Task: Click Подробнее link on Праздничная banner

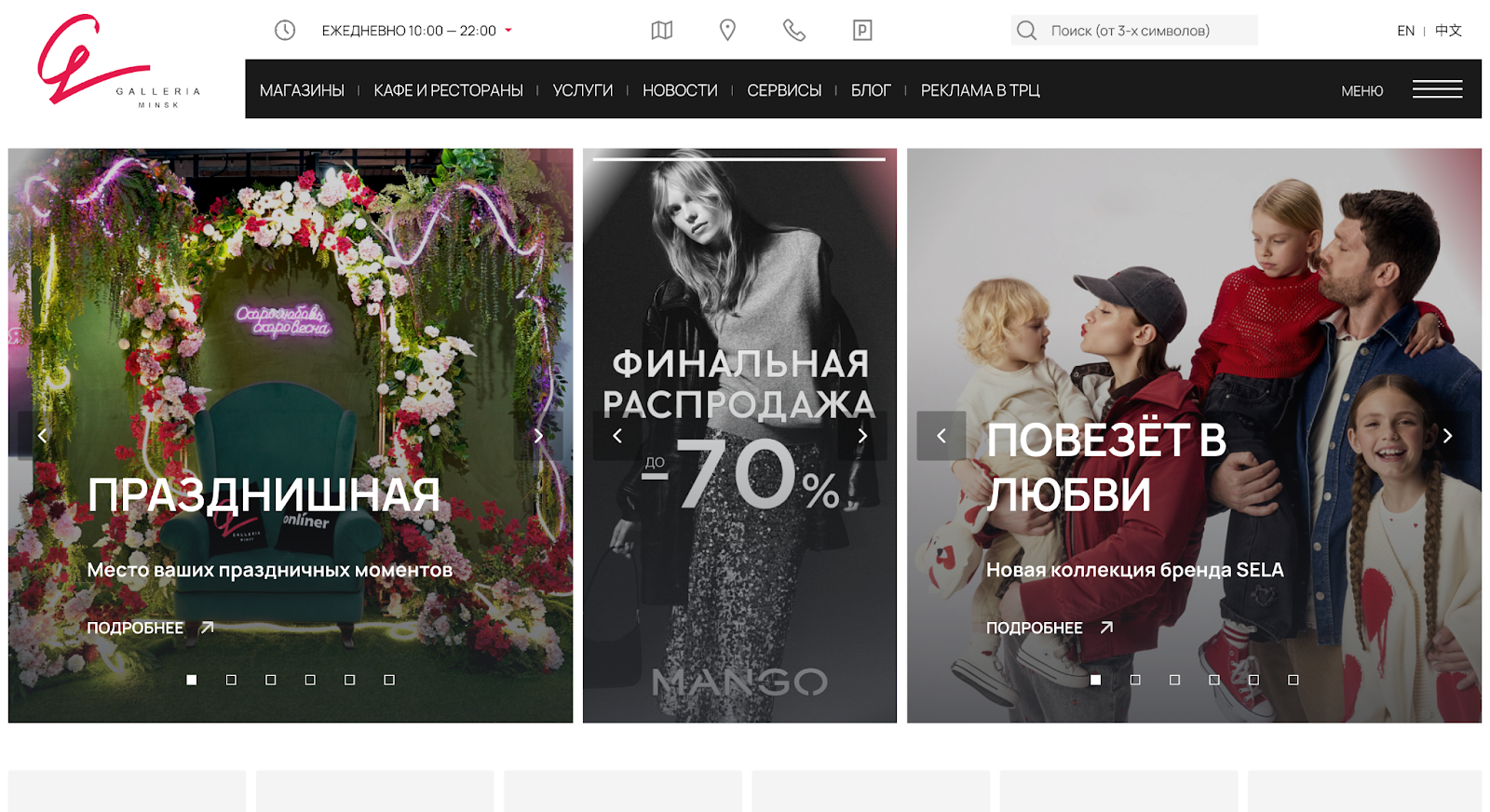Action: [x=135, y=628]
